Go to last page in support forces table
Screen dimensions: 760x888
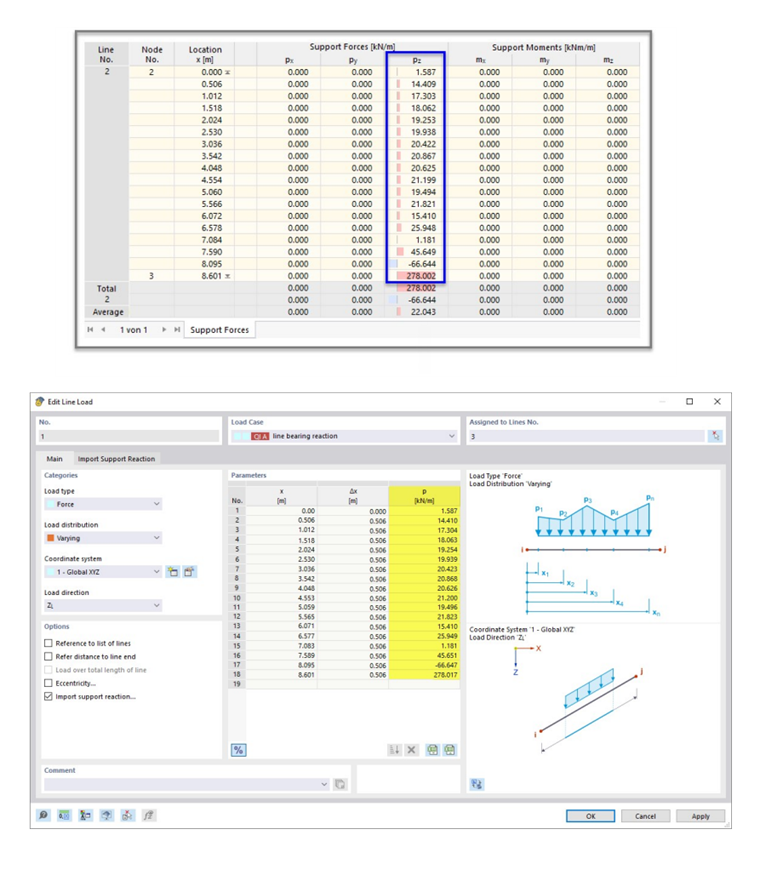coord(177,330)
